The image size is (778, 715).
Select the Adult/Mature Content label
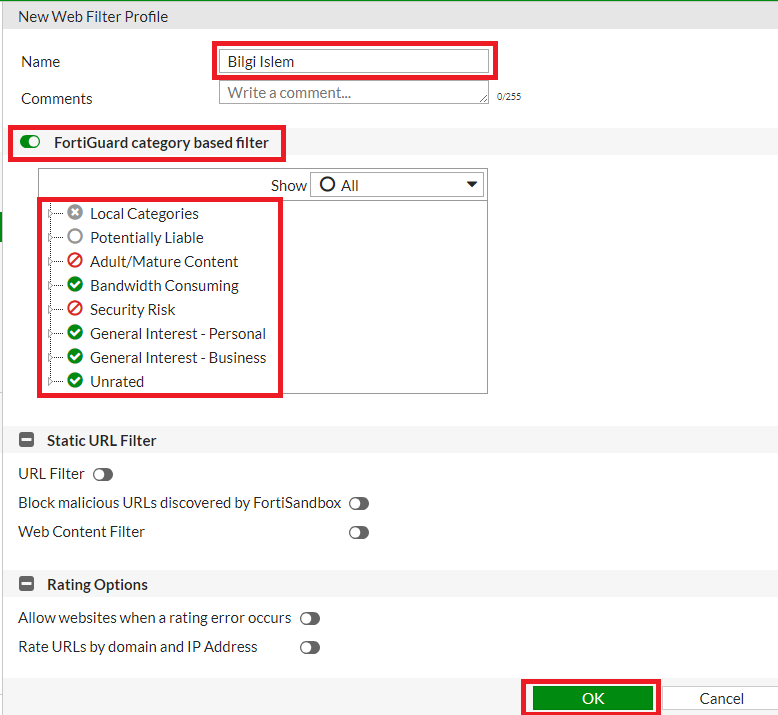click(164, 261)
